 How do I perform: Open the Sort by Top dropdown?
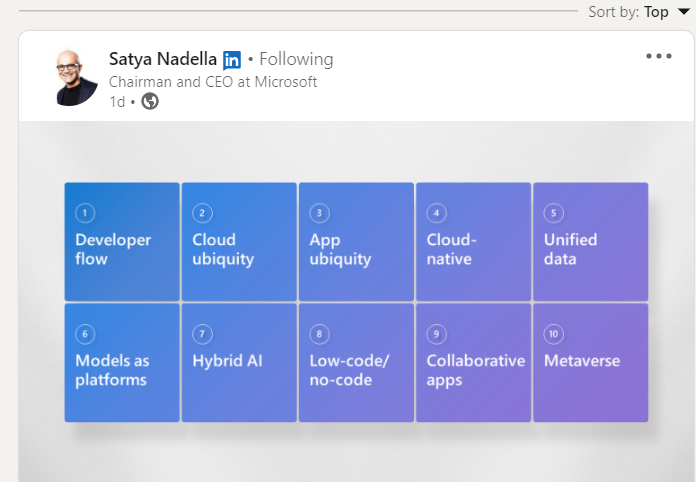[639, 12]
